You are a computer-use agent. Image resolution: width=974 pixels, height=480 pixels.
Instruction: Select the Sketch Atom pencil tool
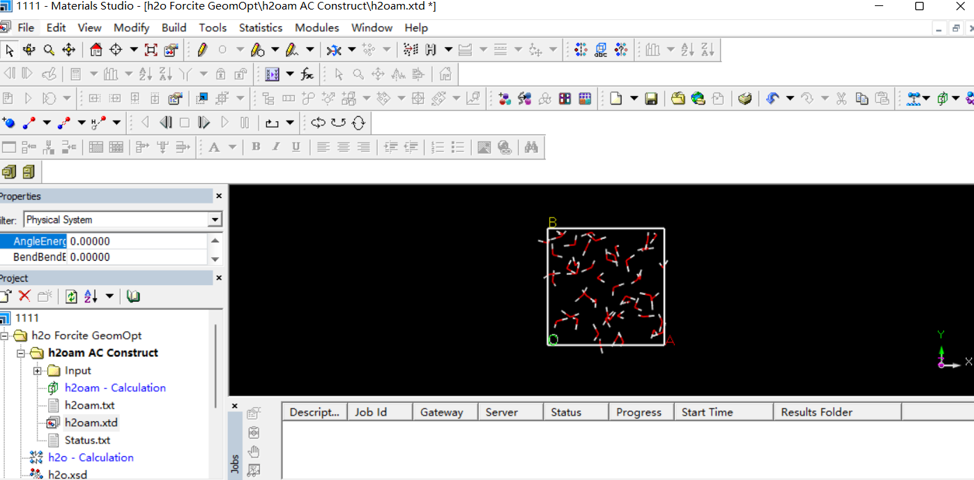(203, 50)
